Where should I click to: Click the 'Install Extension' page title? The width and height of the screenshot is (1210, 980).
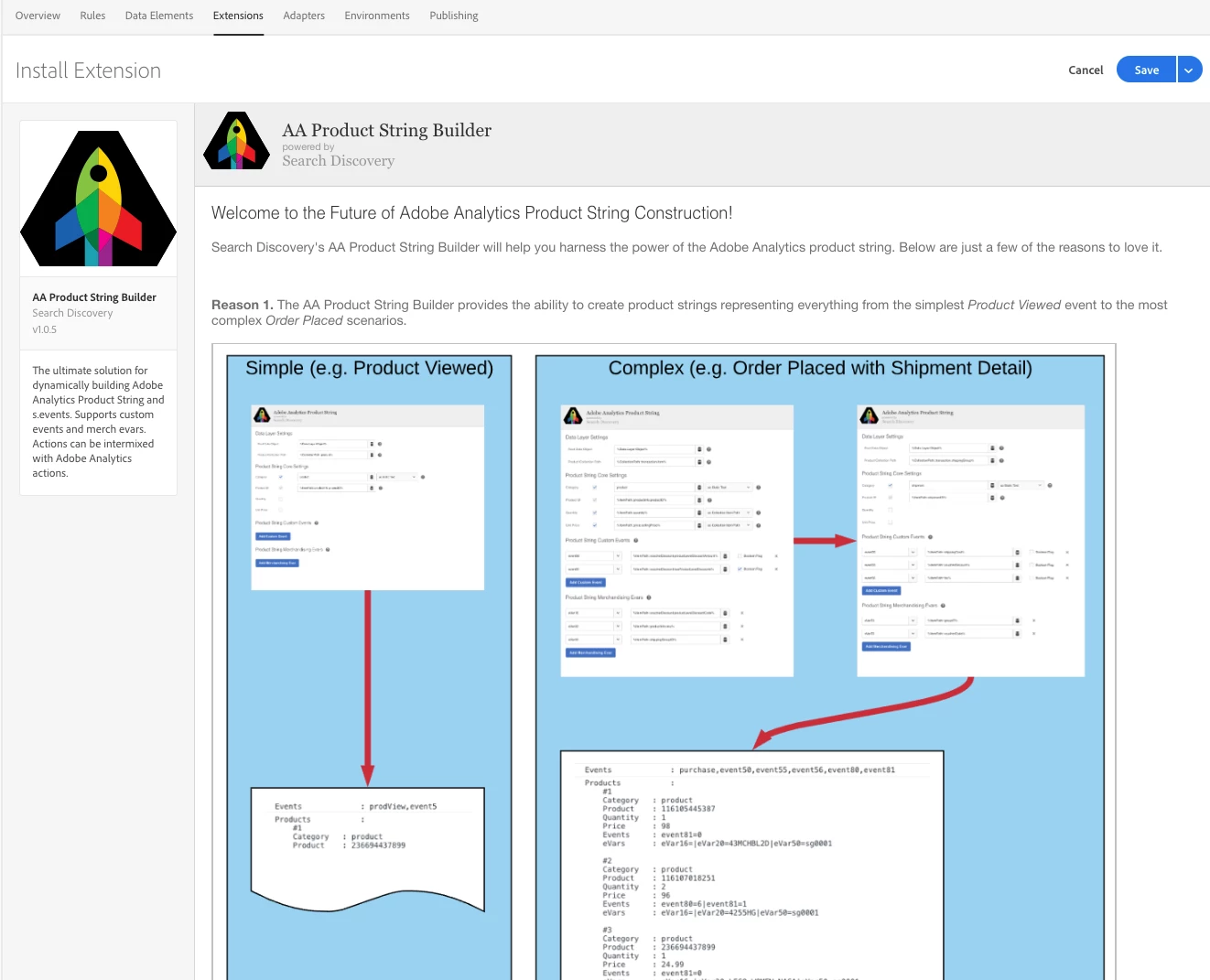[88, 70]
